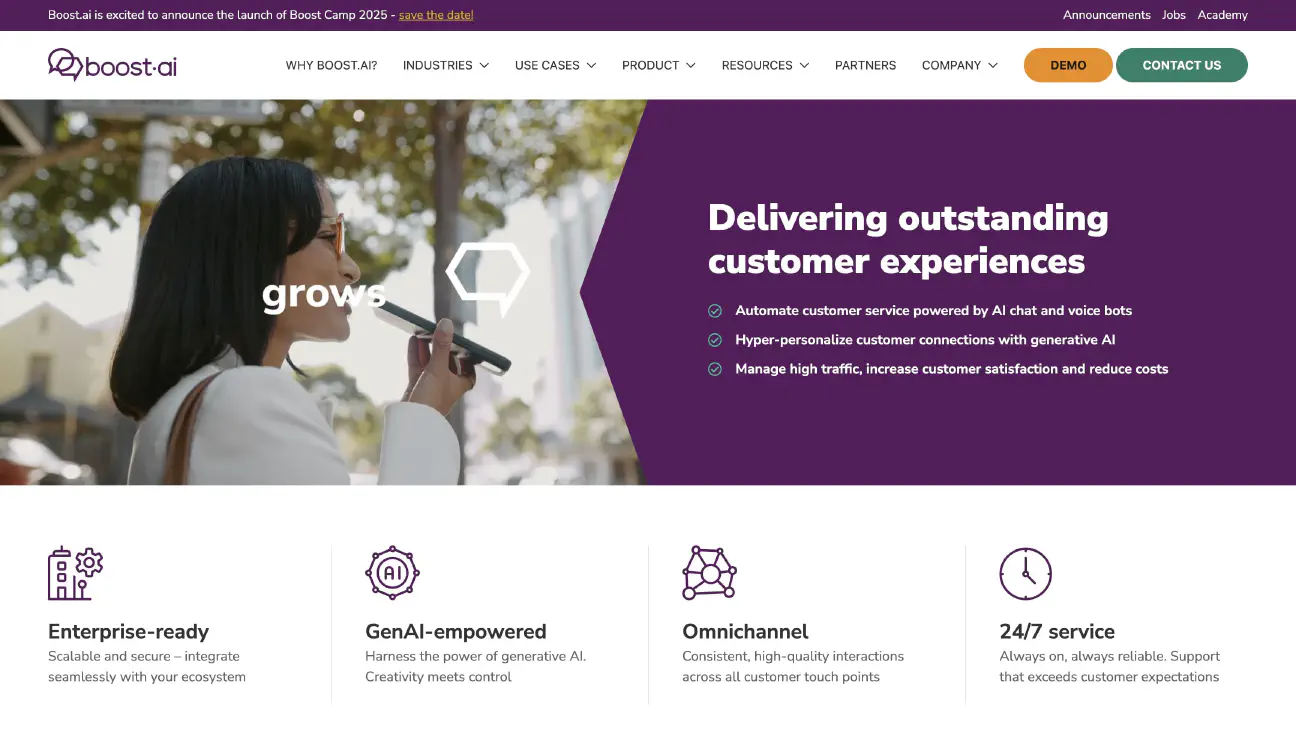Click the boost.ai logo
1296x734 pixels.
112,65
